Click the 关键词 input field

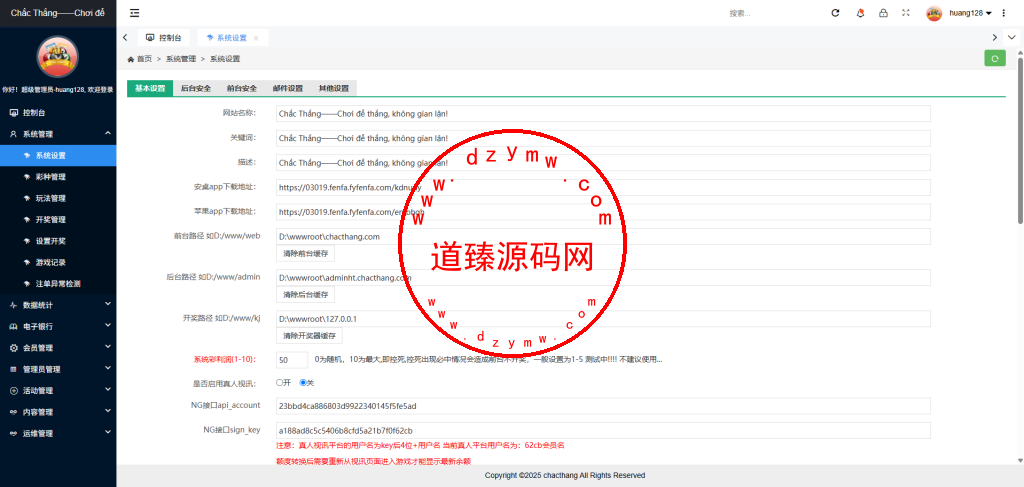pos(603,138)
